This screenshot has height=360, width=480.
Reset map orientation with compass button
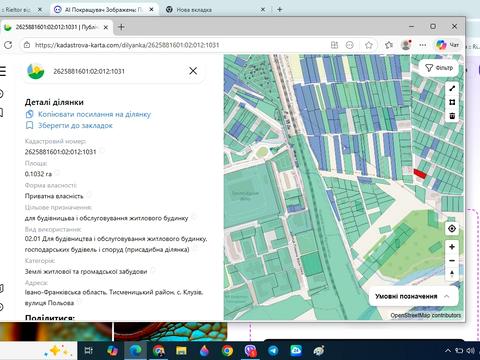coord(452,274)
